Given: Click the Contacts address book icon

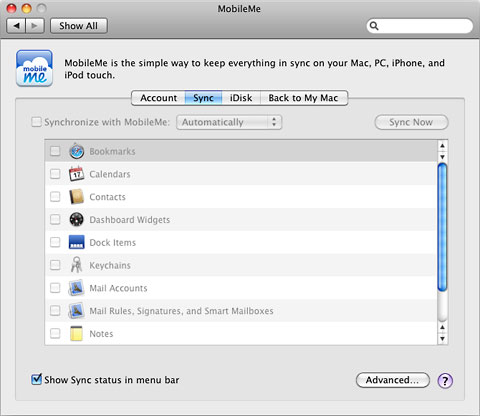Looking at the screenshot, I should pos(76,197).
